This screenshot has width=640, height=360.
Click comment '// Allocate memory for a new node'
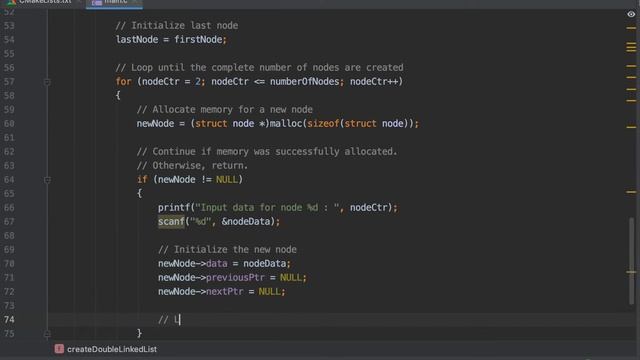[x=224, y=110]
